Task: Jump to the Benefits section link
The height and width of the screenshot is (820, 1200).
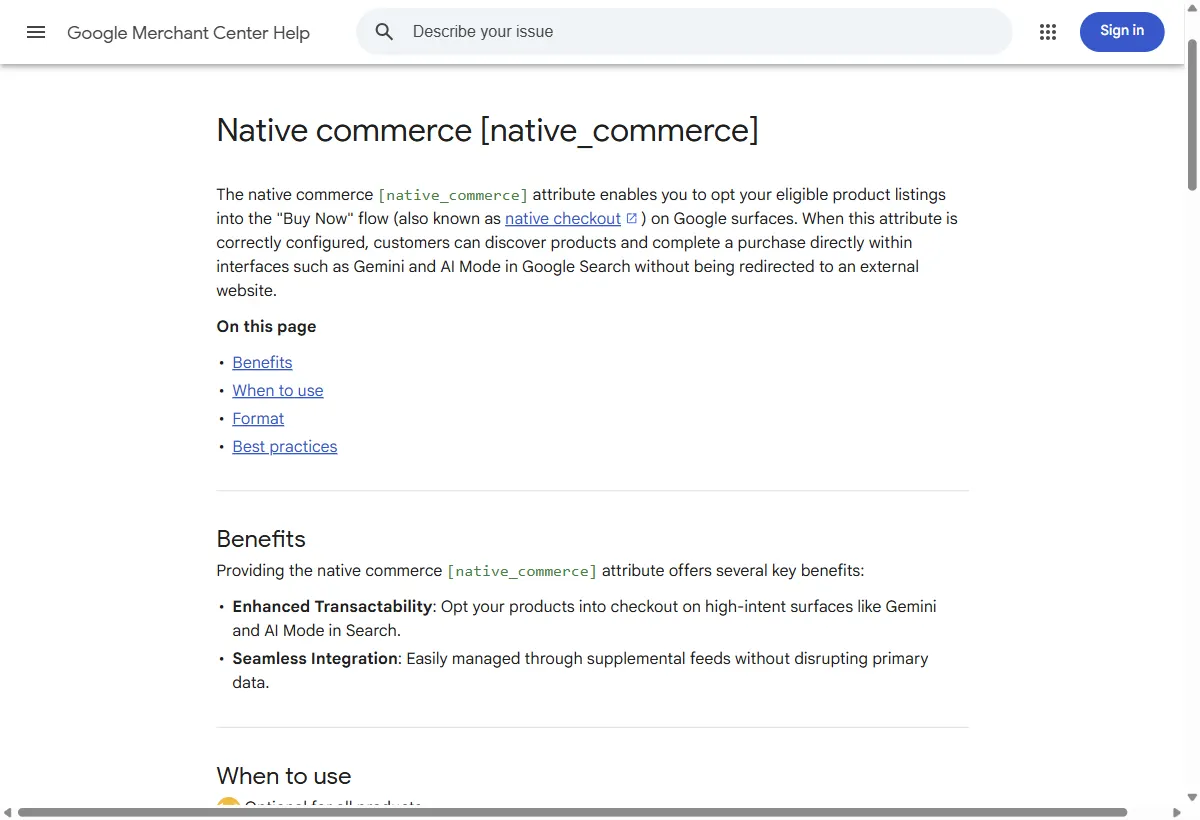Action: click(262, 362)
